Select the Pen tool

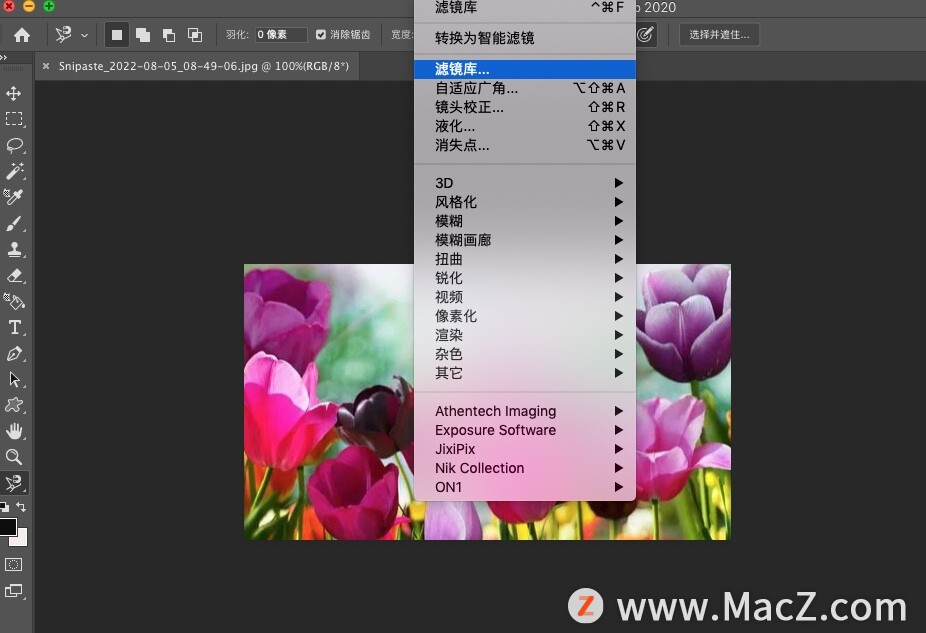tap(14, 353)
